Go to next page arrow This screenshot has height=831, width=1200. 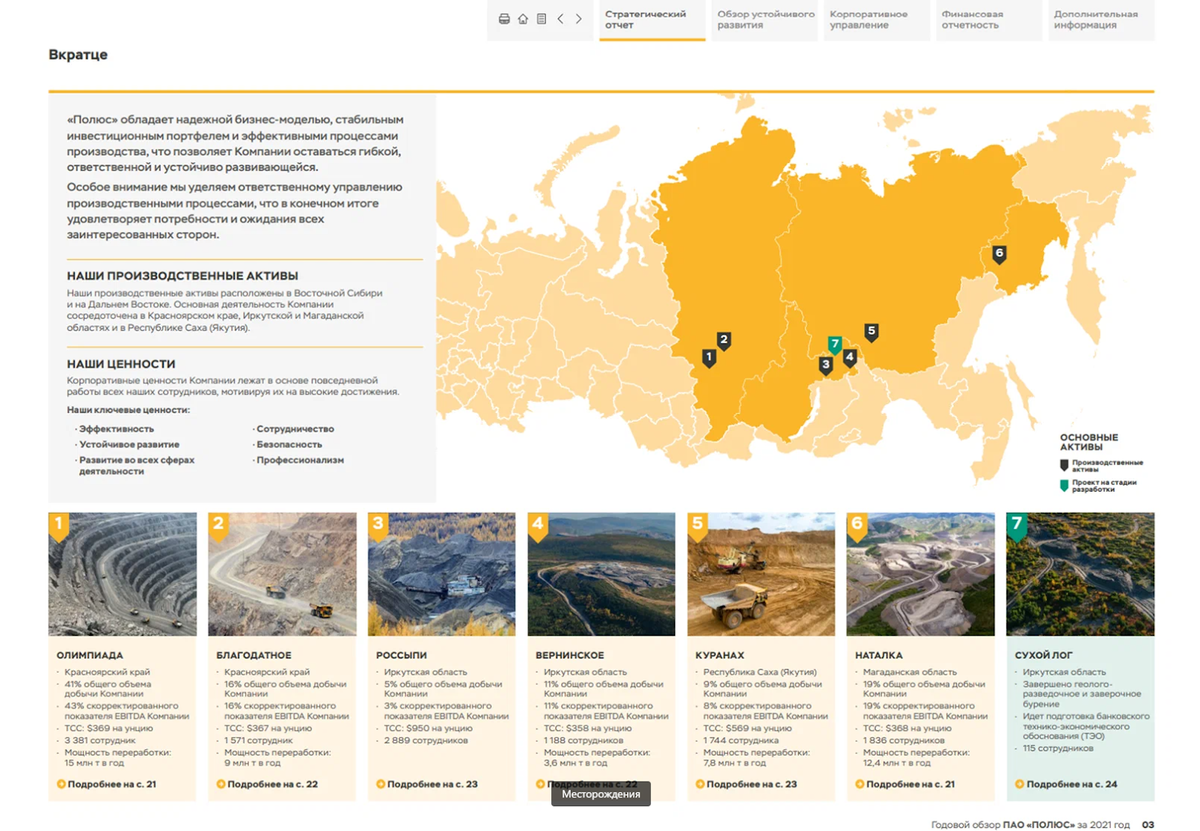tap(579, 19)
